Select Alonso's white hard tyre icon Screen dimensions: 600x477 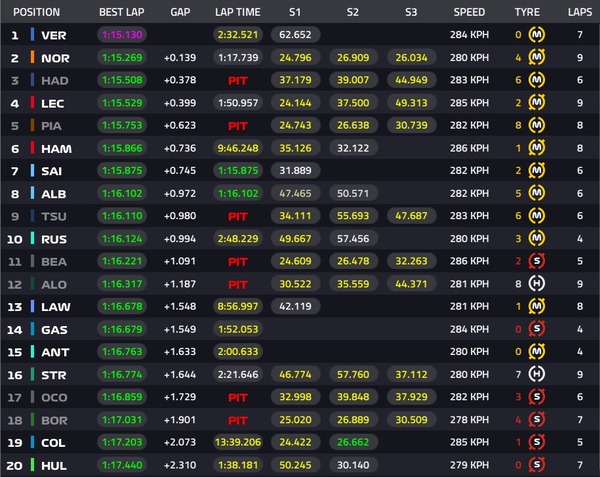pos(538,283)
